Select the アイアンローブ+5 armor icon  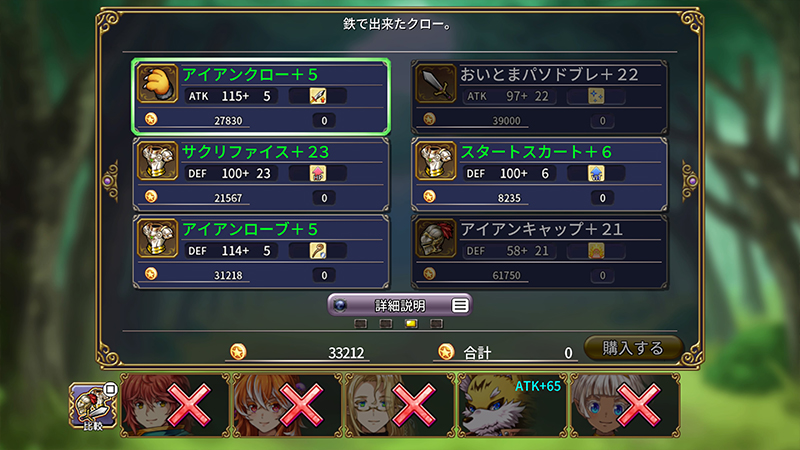(x=157, y=238)
